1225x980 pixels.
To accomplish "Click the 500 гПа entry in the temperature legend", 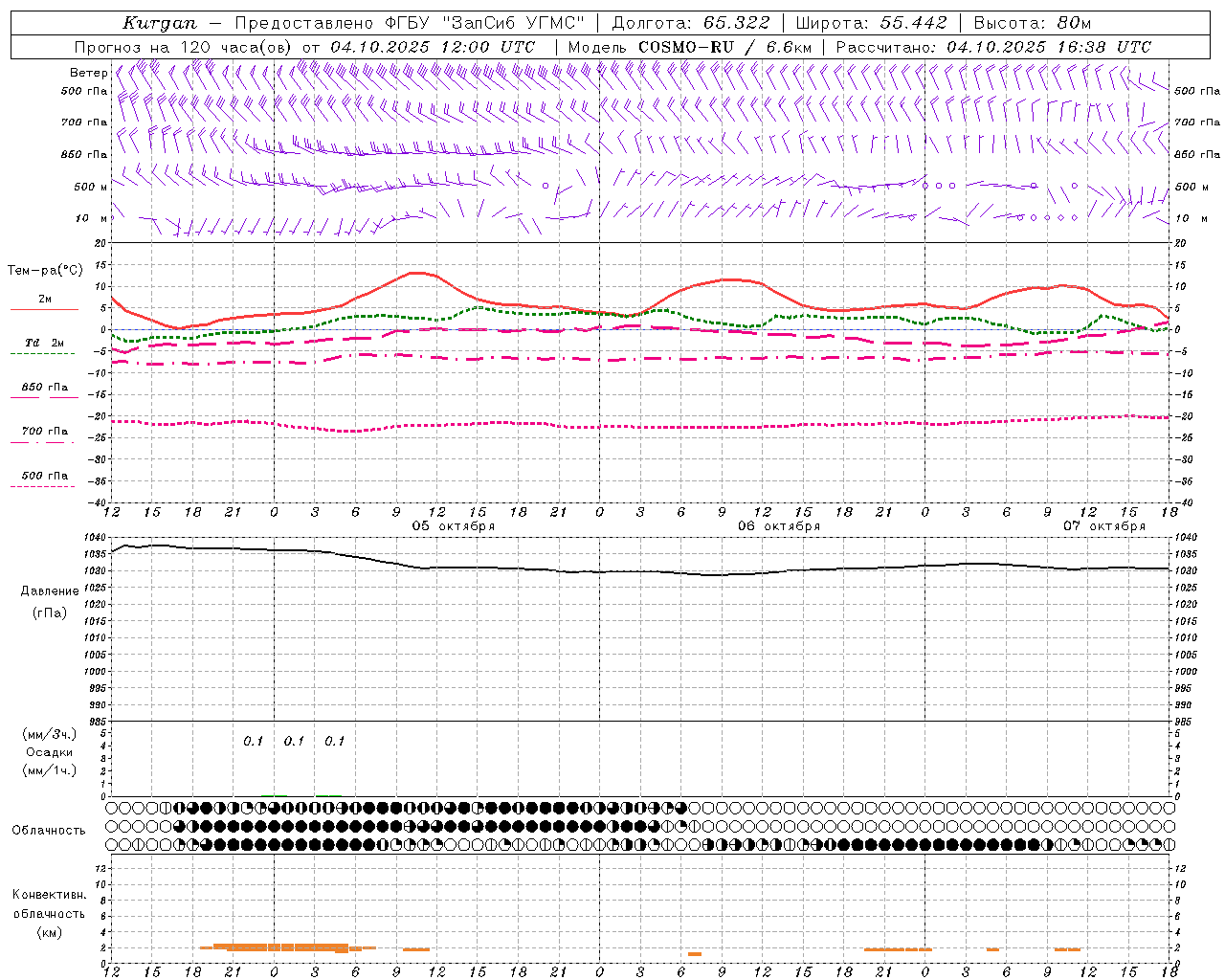I will (x=45, y=476).
